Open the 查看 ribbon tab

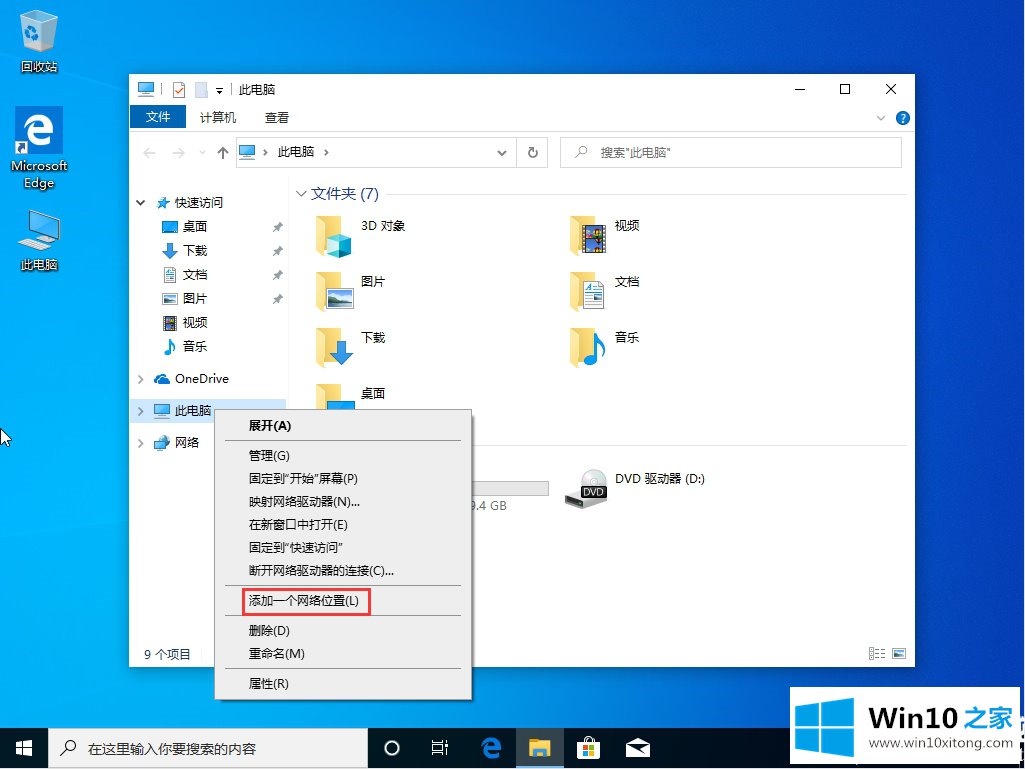click(277, 118)
